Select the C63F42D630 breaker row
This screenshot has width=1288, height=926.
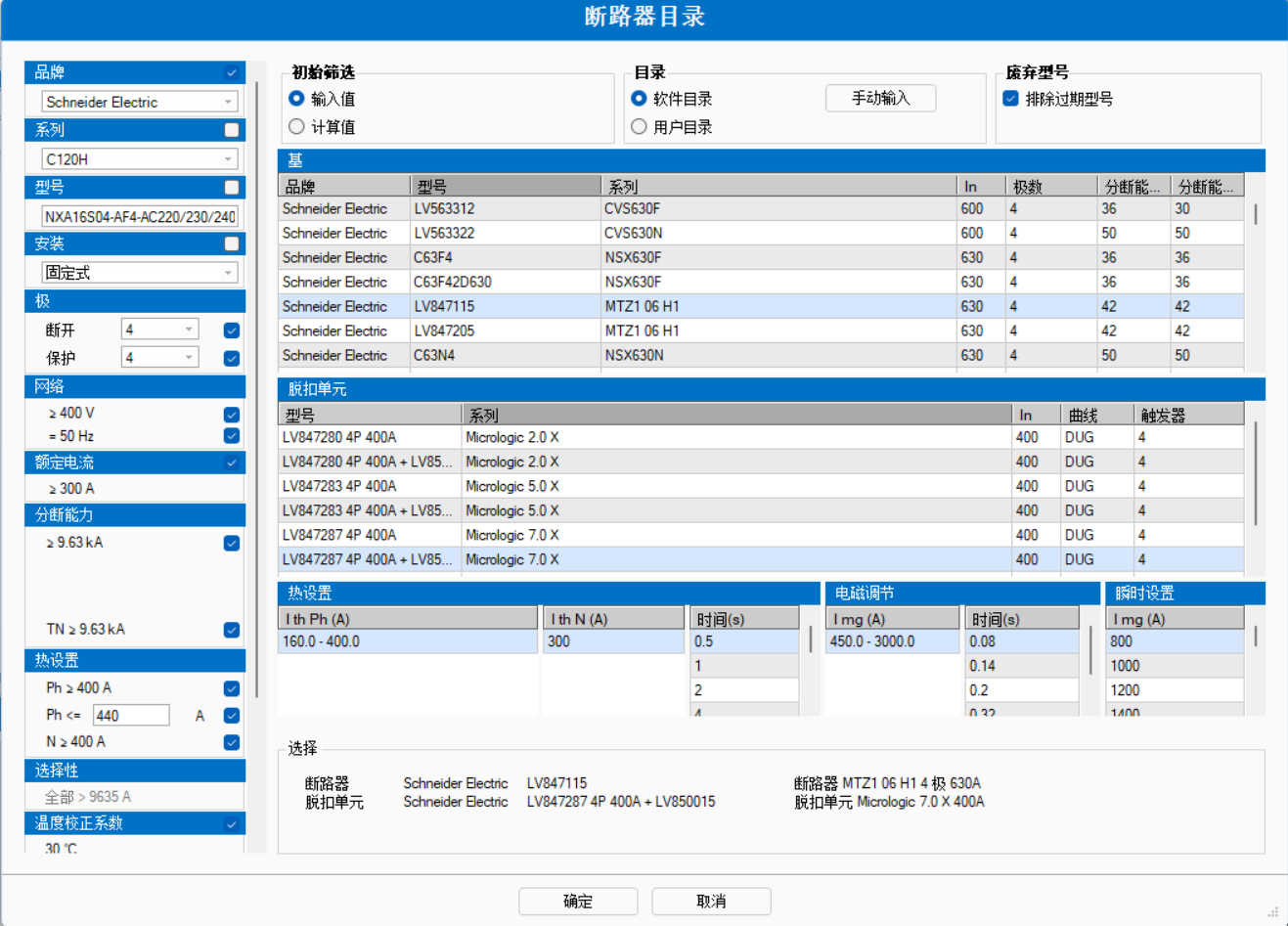[761, 282]
